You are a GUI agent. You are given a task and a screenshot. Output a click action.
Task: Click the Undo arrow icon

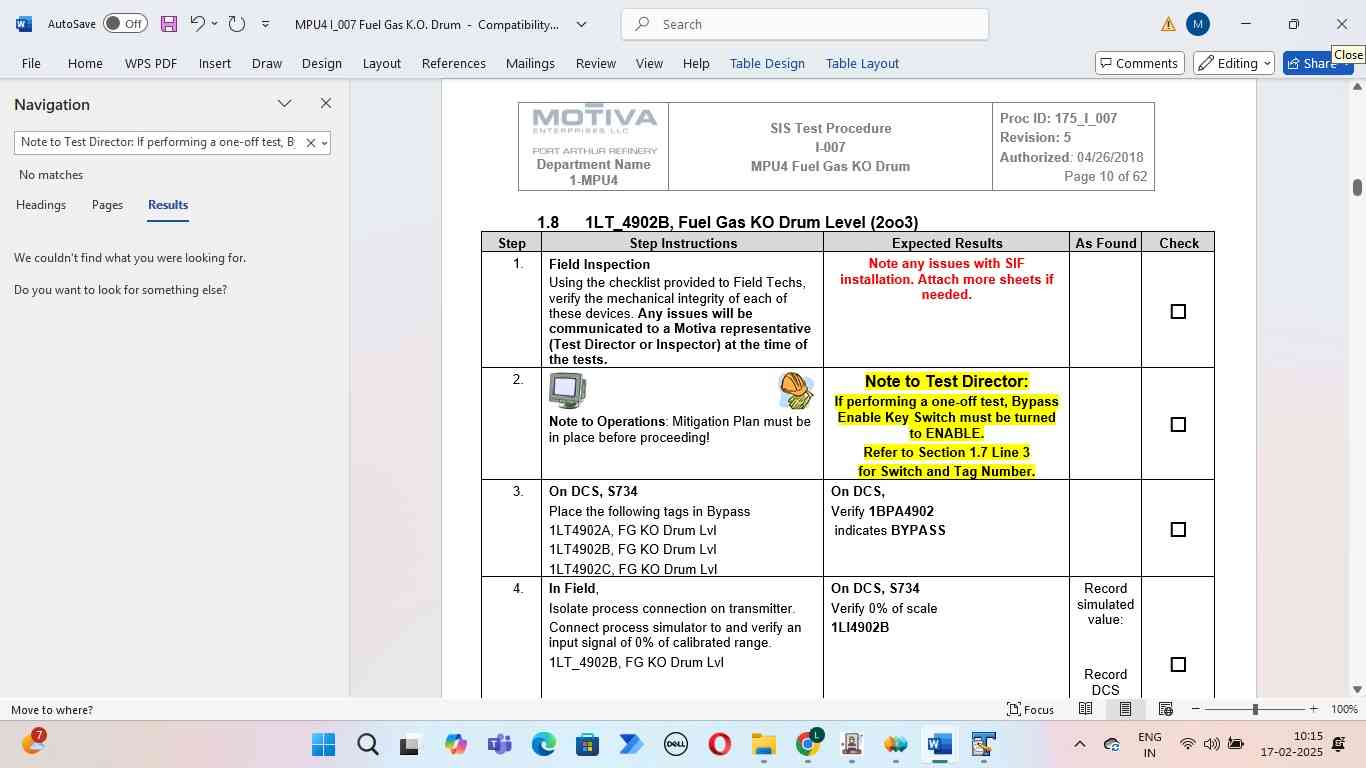[197, 24]
